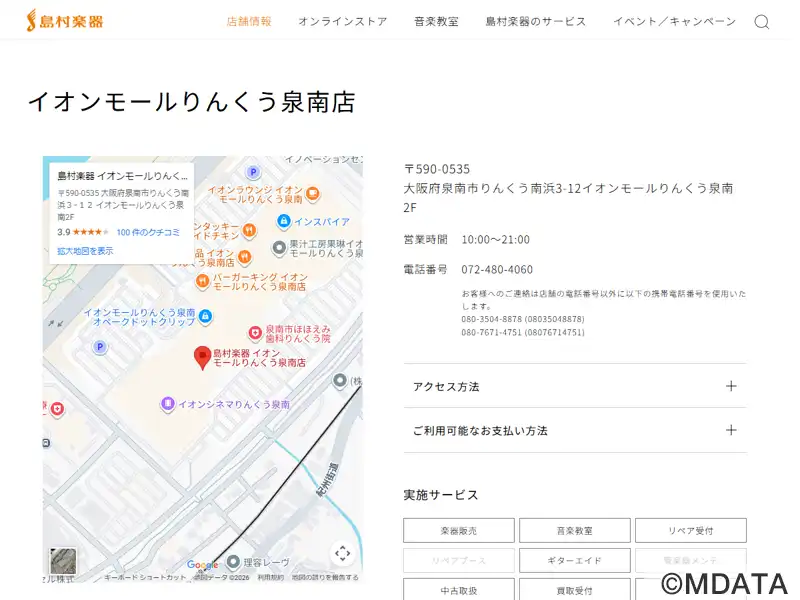The height and width of the screenshot is (600, 800).
Task: Click the Google logo on the map
Action: (x=202, y=564)
